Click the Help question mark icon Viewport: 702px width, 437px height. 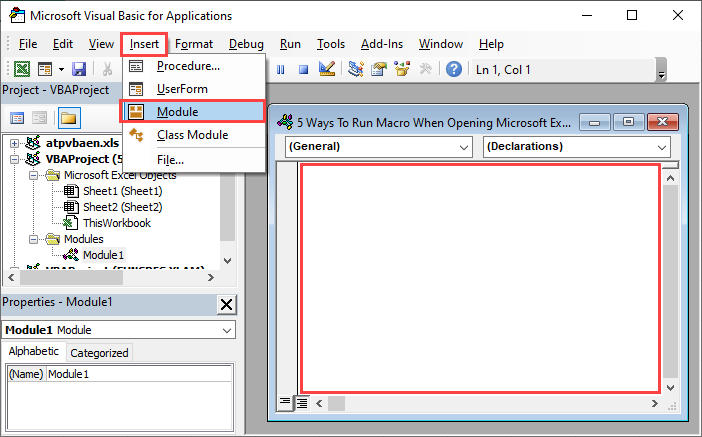tap(454, 69)
